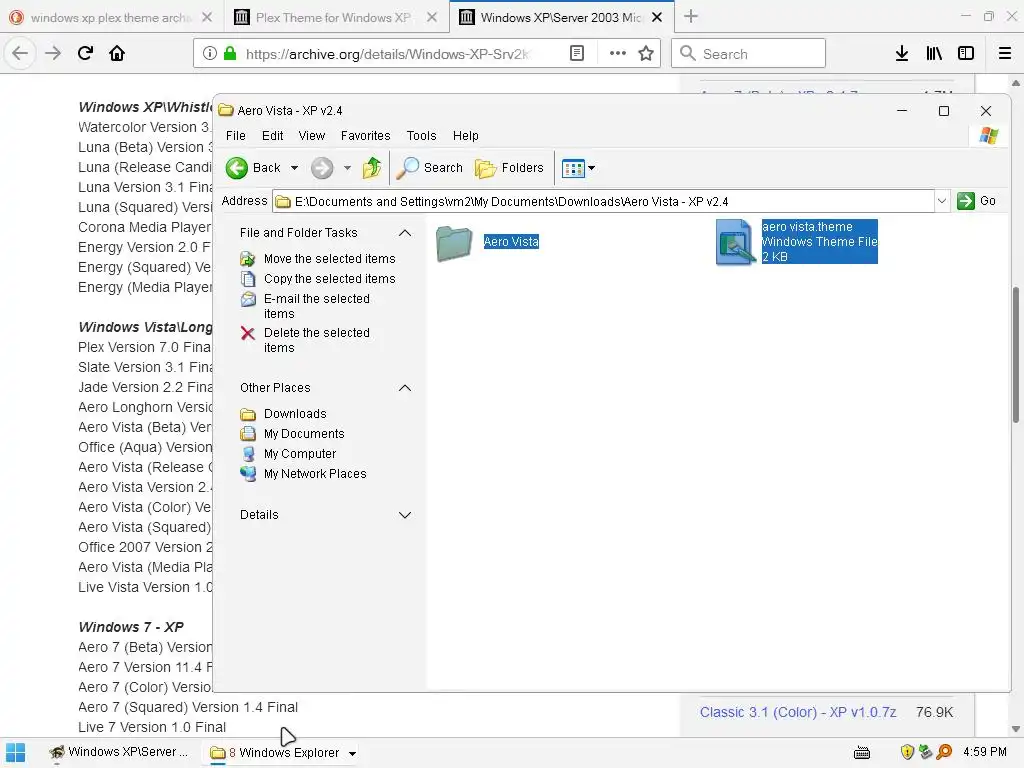Switch to Windows XP\Server taskbar button

tap(120, 752)
